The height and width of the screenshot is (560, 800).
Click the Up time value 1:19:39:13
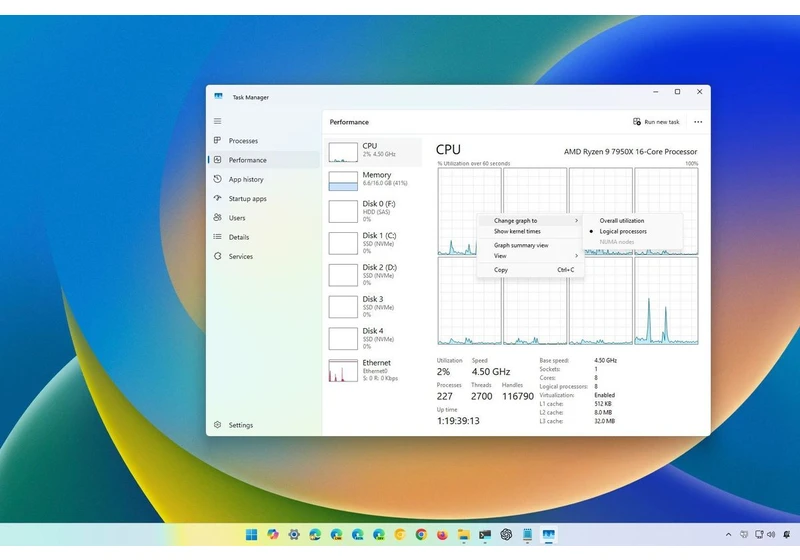click(458, 421)
